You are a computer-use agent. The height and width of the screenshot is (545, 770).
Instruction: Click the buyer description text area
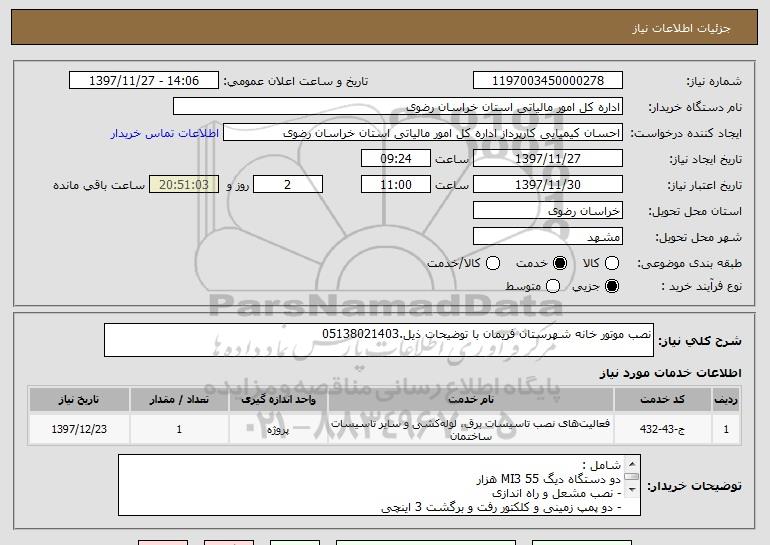(x=379, y=485)
